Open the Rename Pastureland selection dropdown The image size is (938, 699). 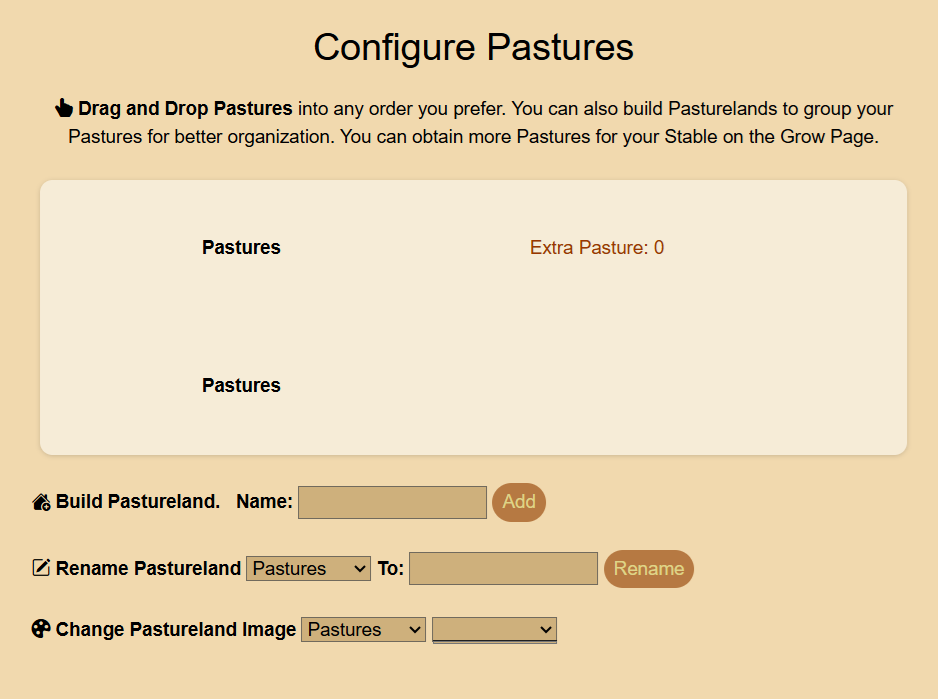pyautogui.click(x=308, y=568)
